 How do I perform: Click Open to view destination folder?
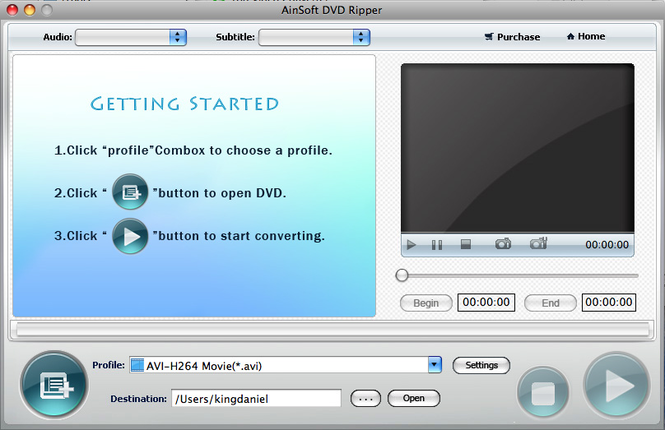[x=414, y=398]
